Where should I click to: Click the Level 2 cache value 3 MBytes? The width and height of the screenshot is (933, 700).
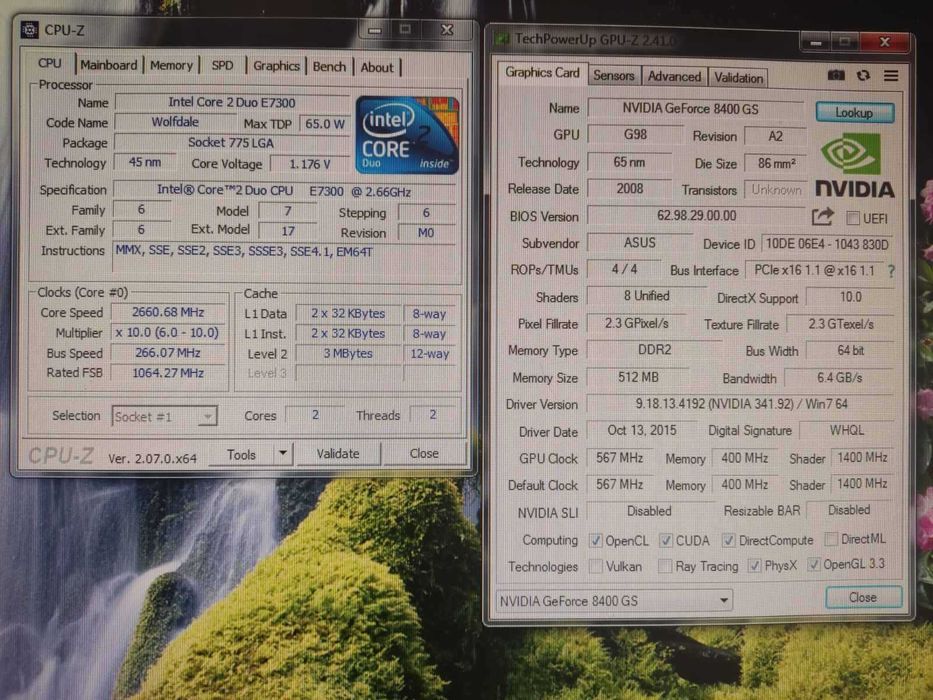[x=348, y=354]
